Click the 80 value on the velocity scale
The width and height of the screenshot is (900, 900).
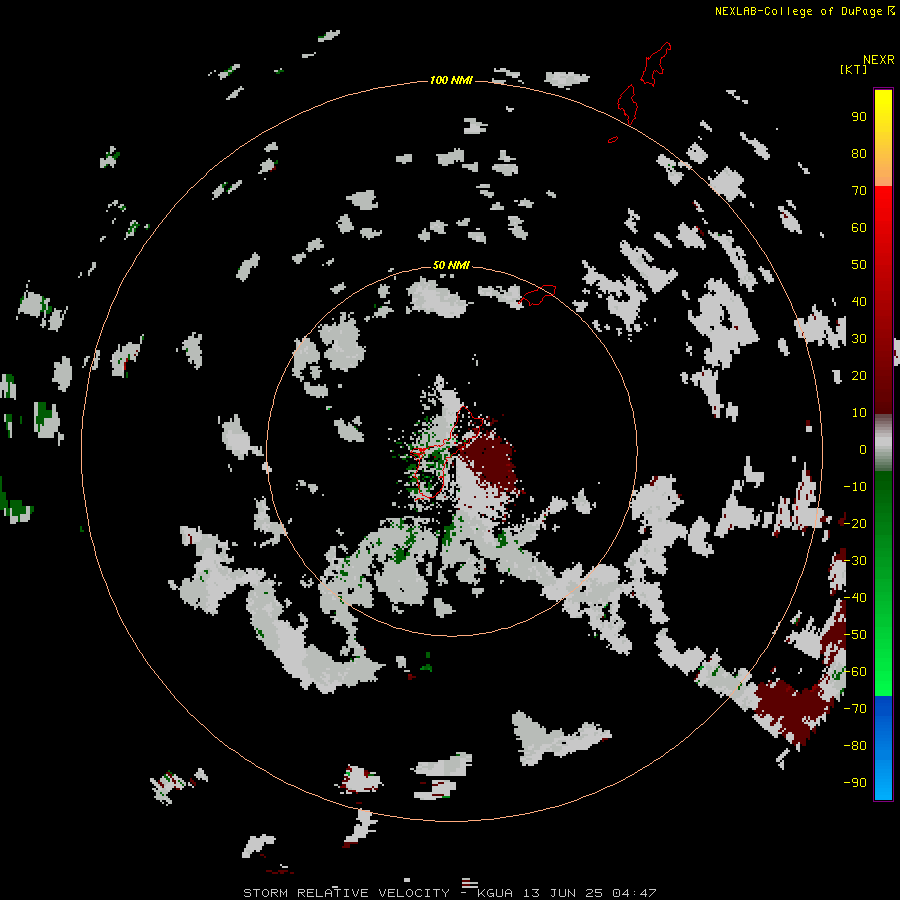[859, 154]
